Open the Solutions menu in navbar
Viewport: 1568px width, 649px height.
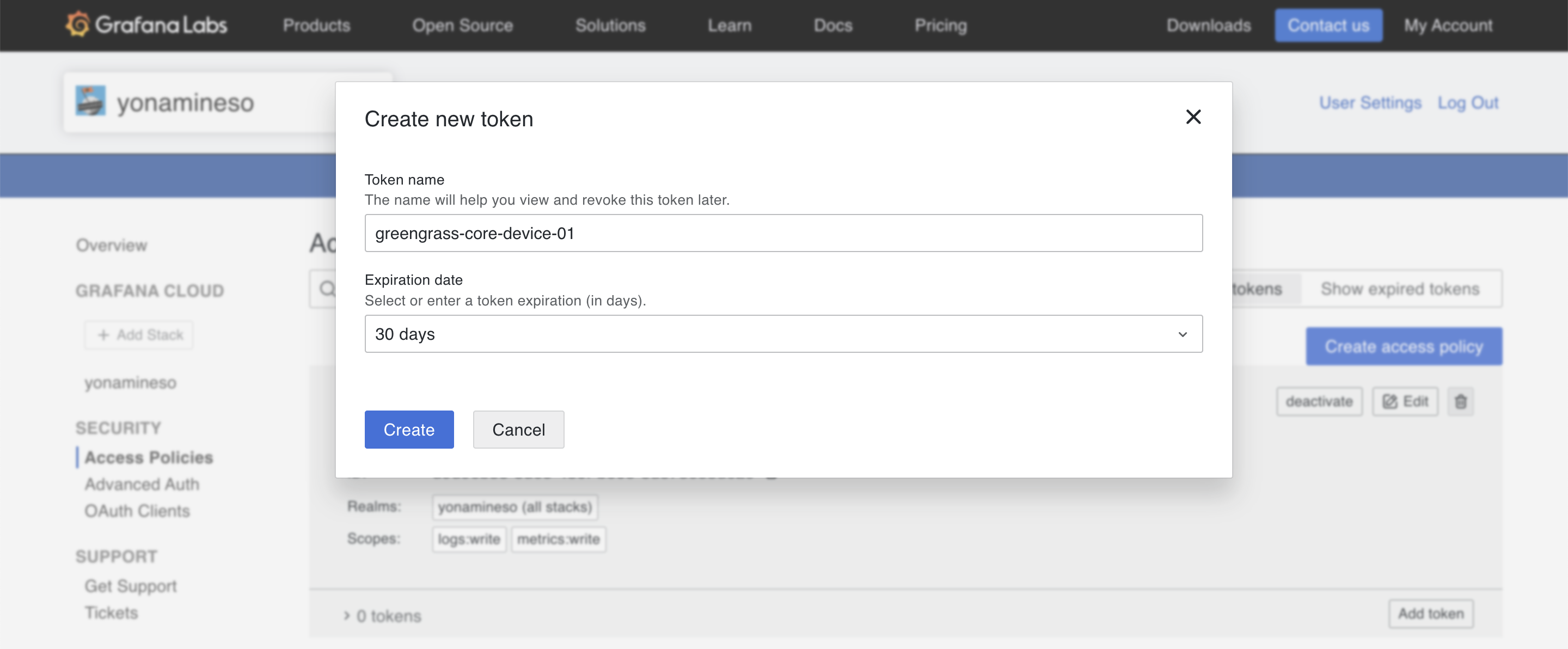610,26
